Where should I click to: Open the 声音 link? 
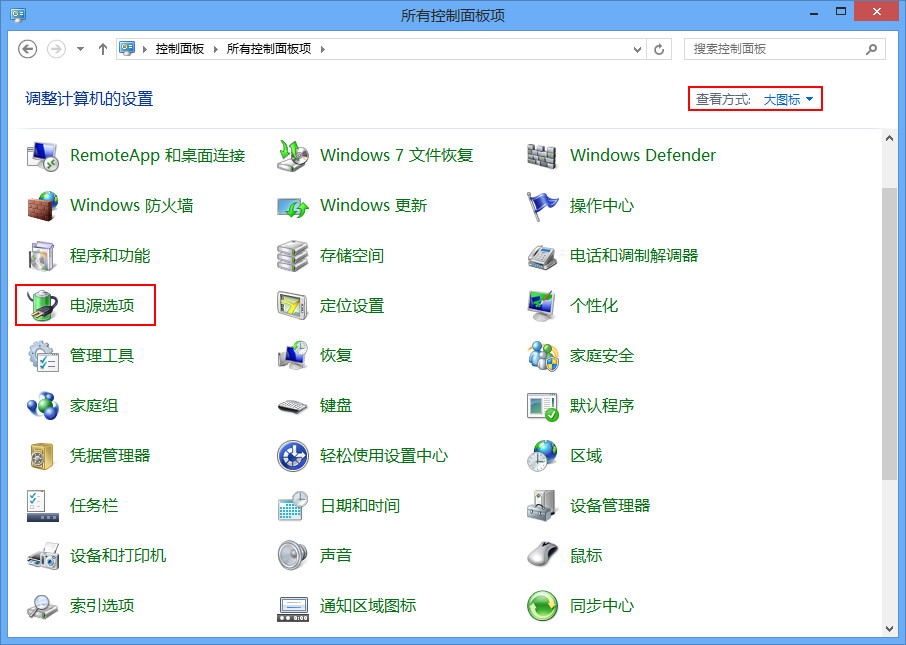336,556
